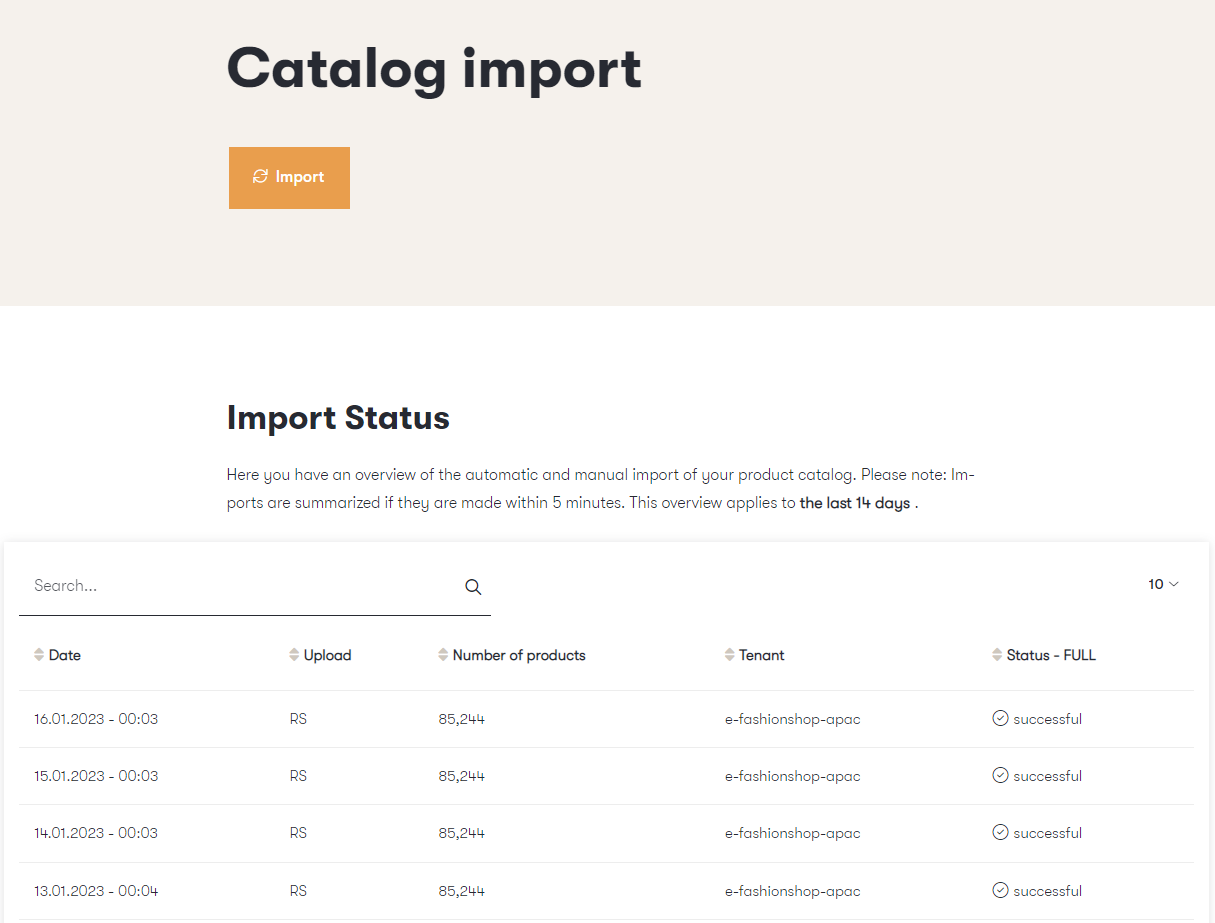
Task: Open the rows-per-page dropdown showing 10
Action: tap(1163, 585)
